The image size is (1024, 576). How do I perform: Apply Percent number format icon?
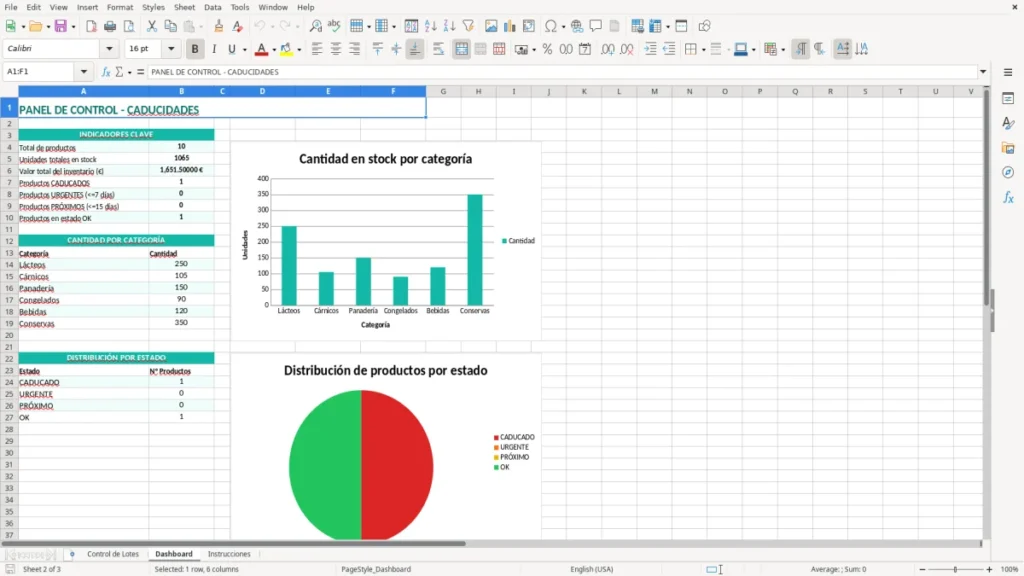click(x=547, y=49)
